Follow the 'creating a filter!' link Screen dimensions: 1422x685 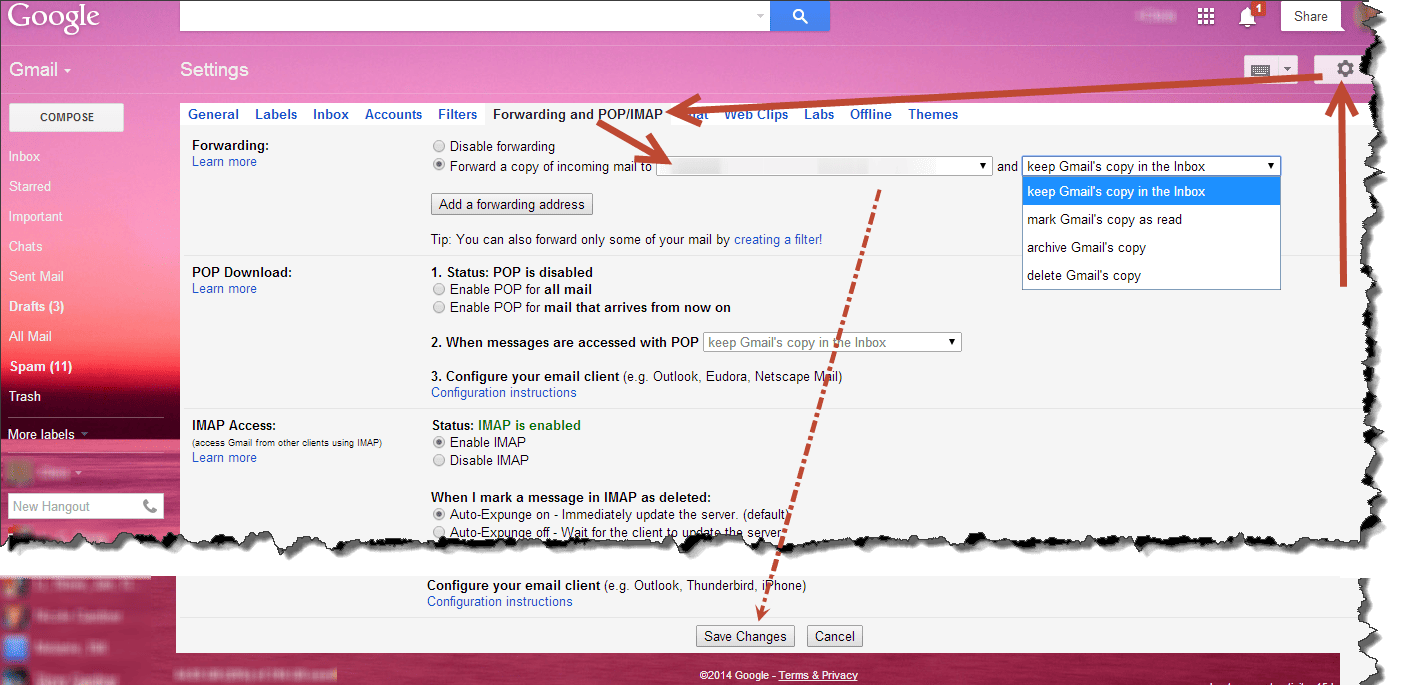pyautogui.click(x=777, y=240)
